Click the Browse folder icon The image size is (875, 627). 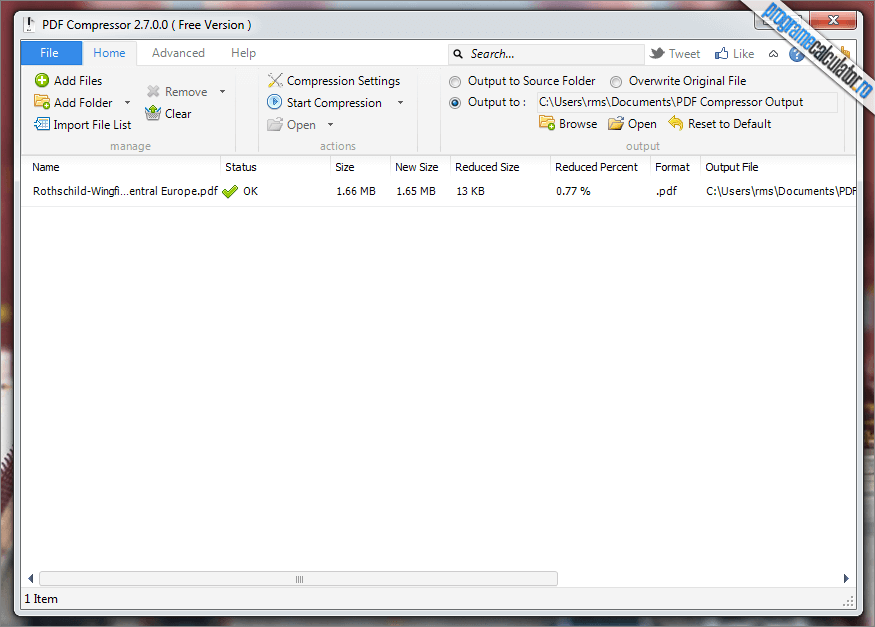pos(547,123)
